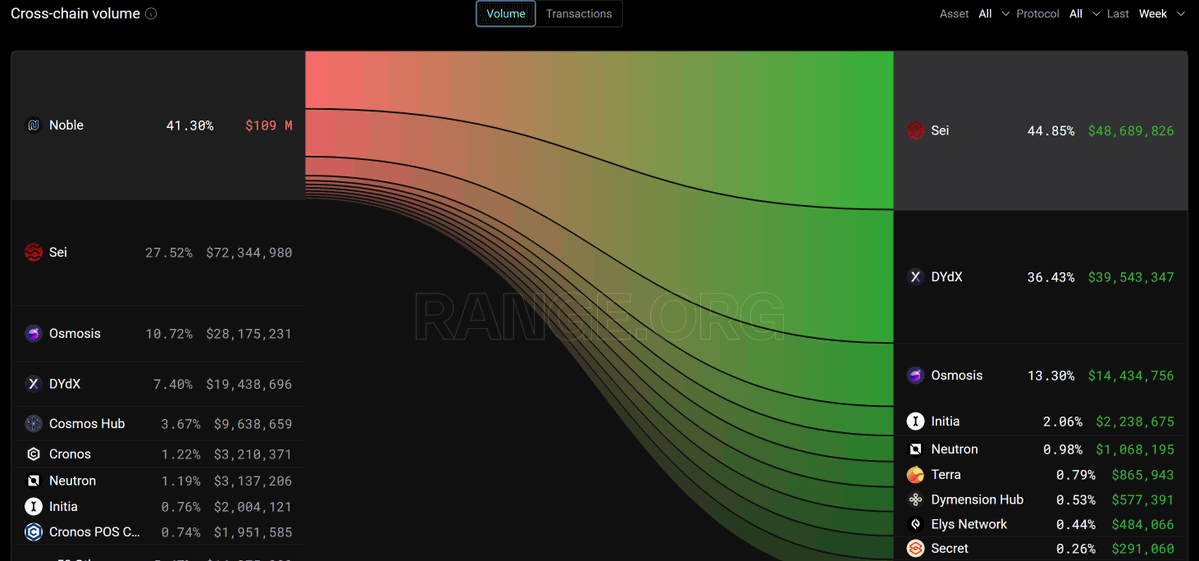The image size is (1199, 561).
Task: Click the Osmosis icon in the source list
Action: click(34, 334)
